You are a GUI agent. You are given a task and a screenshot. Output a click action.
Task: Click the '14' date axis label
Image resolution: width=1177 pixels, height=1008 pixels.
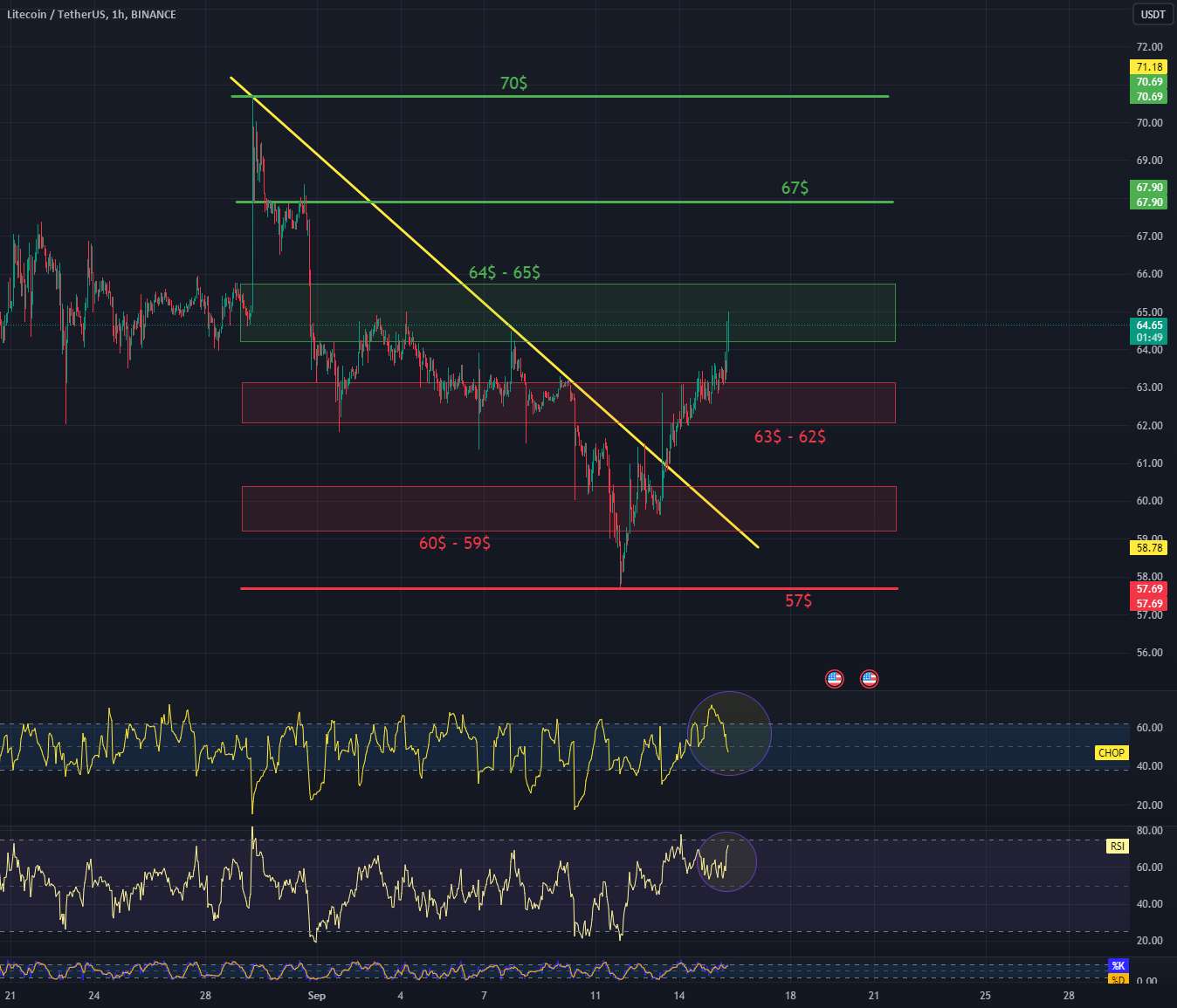tap(678, 996)
